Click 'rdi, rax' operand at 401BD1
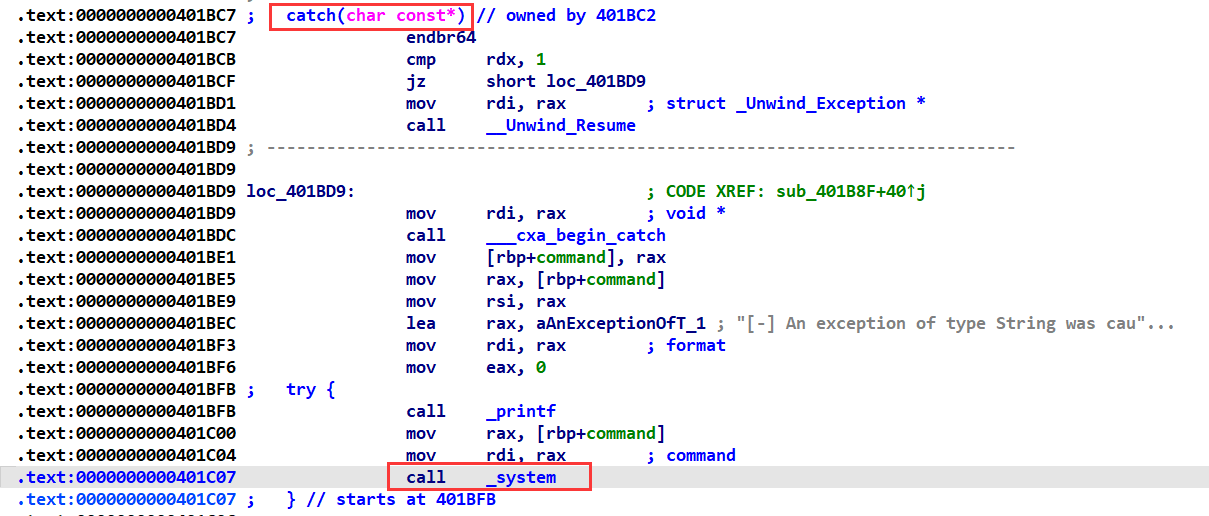 point(526,104)
